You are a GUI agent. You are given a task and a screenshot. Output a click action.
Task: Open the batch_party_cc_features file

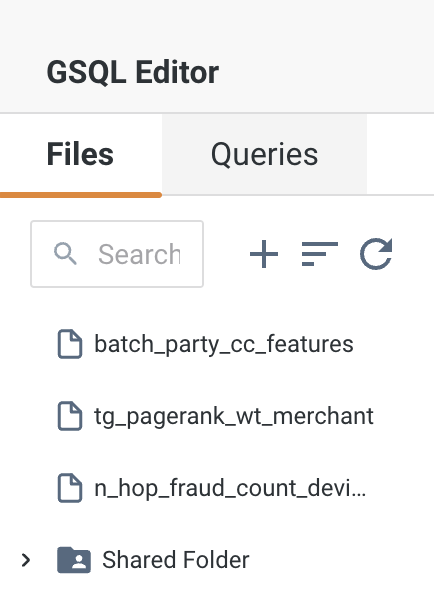(224, 344)
